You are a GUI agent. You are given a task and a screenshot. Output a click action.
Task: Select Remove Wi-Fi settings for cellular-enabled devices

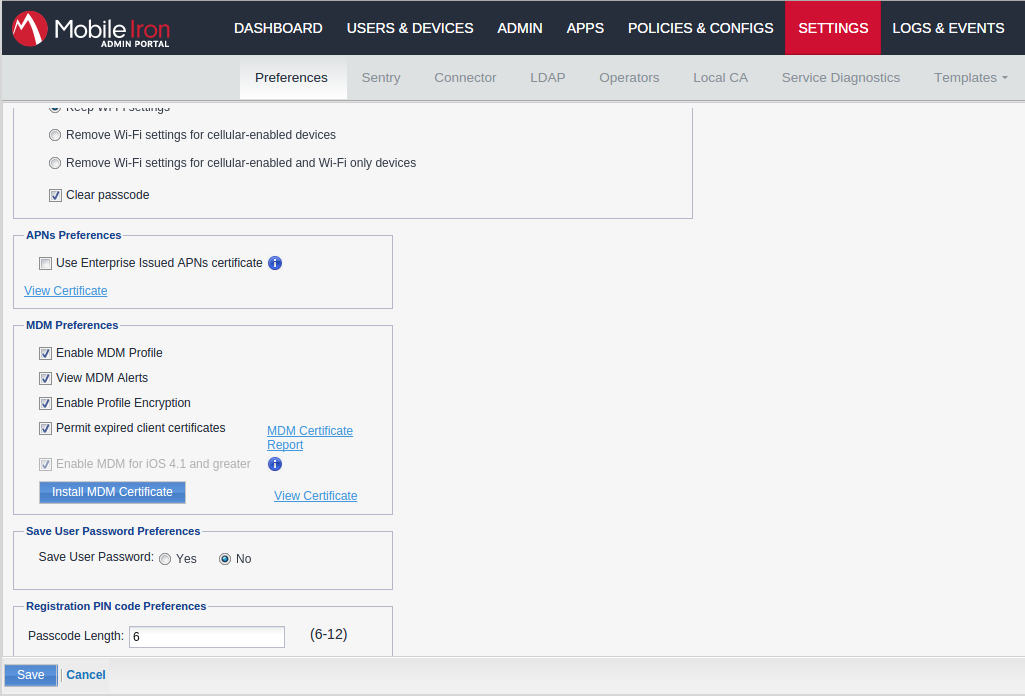point(55,134)
